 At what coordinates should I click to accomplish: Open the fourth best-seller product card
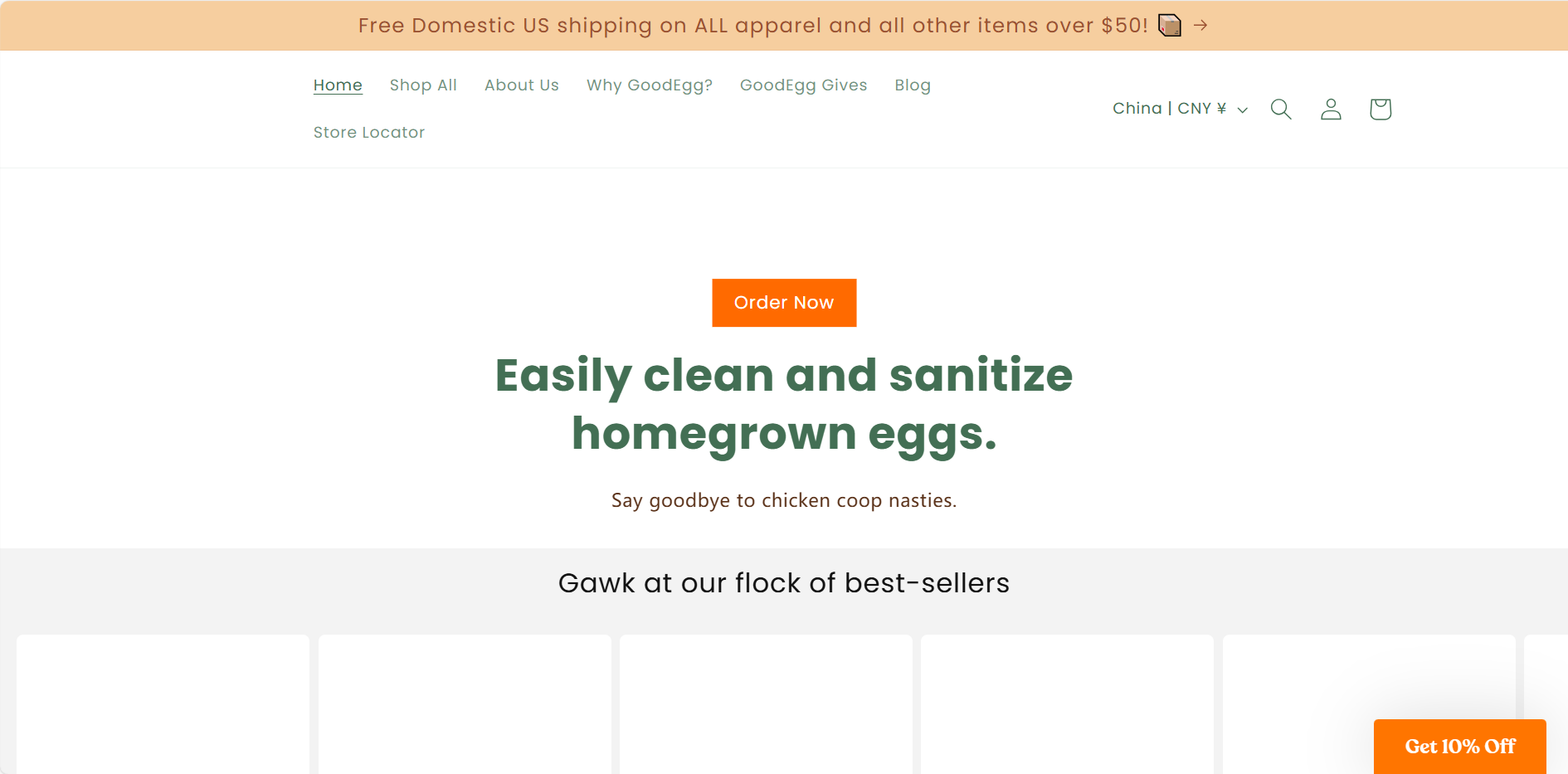pyautogui.click(x=1067, y=703)
